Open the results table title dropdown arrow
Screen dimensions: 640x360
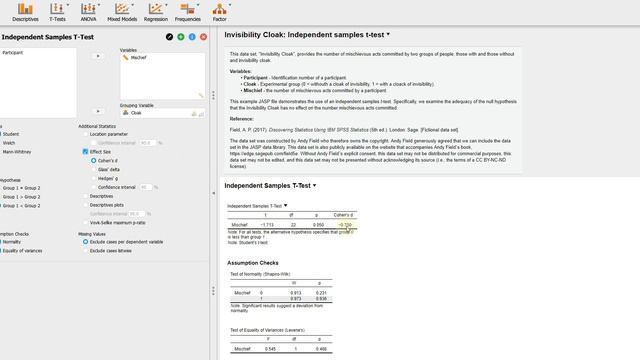tap(285, 206)
